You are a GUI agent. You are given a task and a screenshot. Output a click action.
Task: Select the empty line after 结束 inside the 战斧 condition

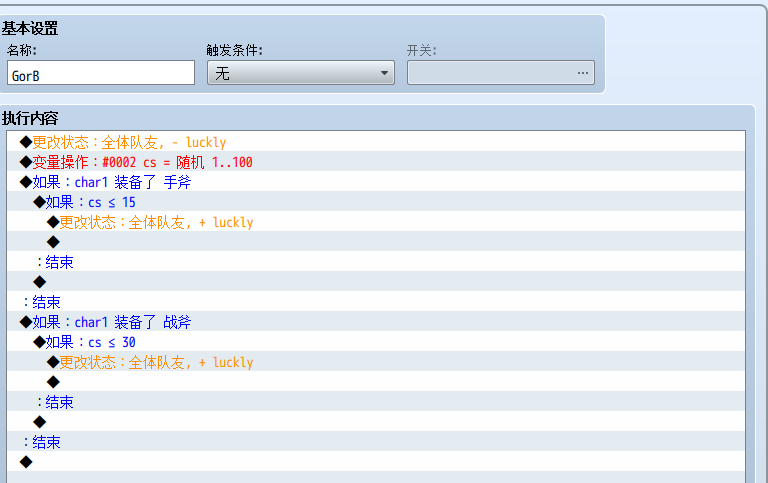pyautogui.click(x=376, y=422)
